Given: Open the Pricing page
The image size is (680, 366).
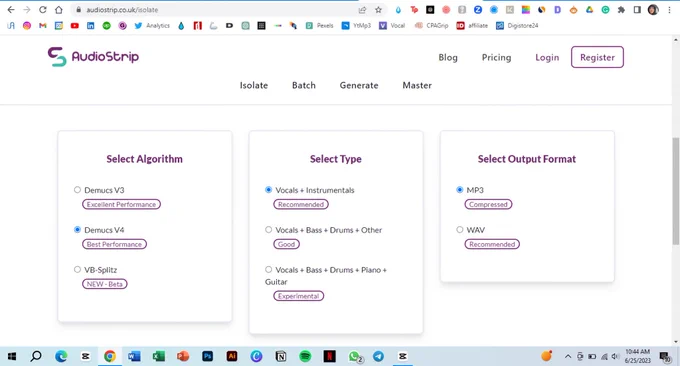Looking at the screenshot, I should coord(497,57).
